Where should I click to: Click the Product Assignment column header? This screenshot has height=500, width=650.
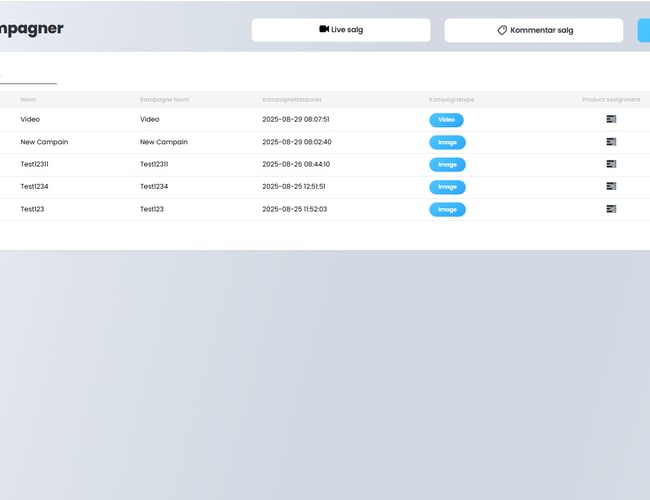tap(611, 100)
